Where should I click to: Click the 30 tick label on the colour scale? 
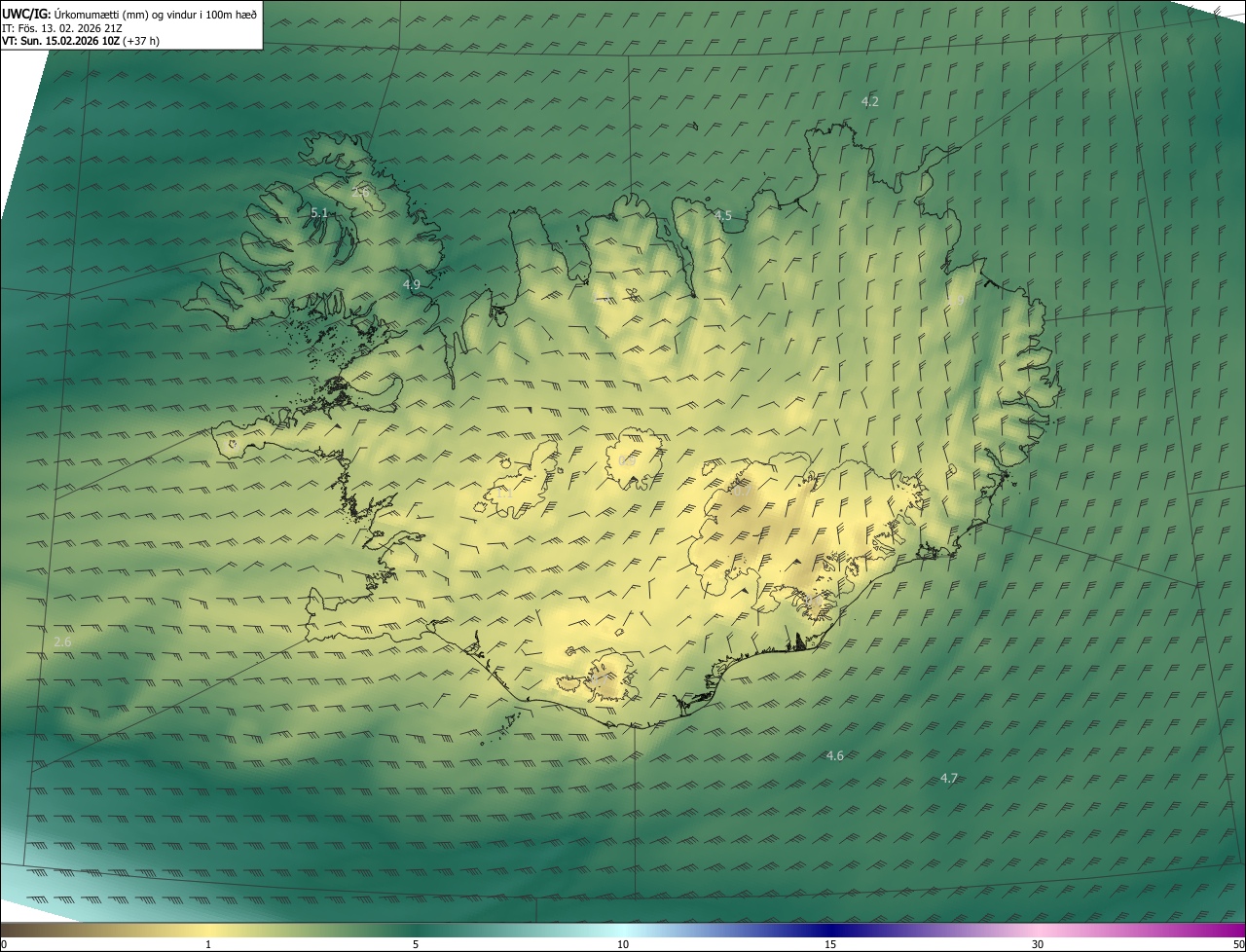[x=1038, y=944]
